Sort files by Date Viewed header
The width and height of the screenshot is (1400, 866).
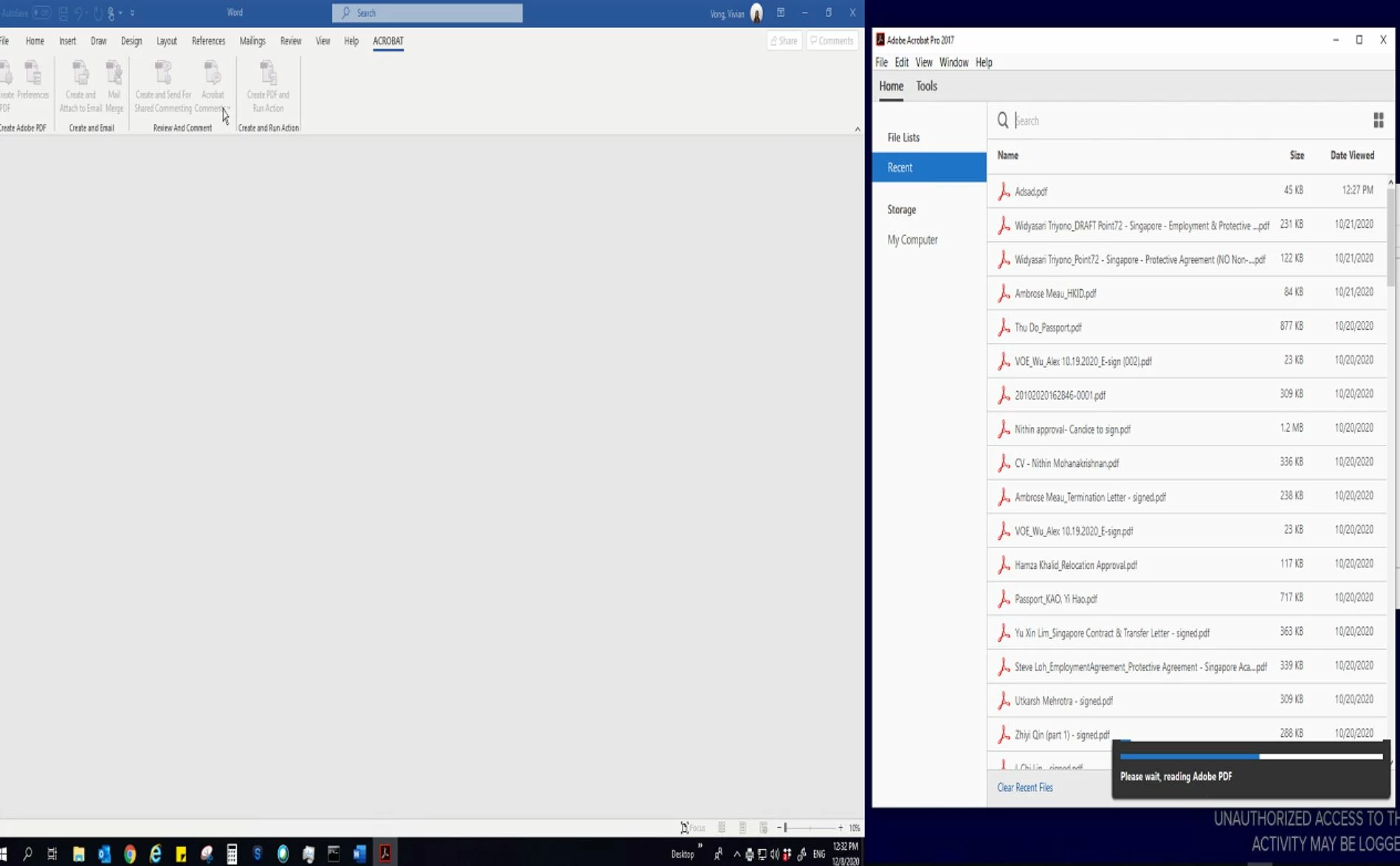point(1352,156)
